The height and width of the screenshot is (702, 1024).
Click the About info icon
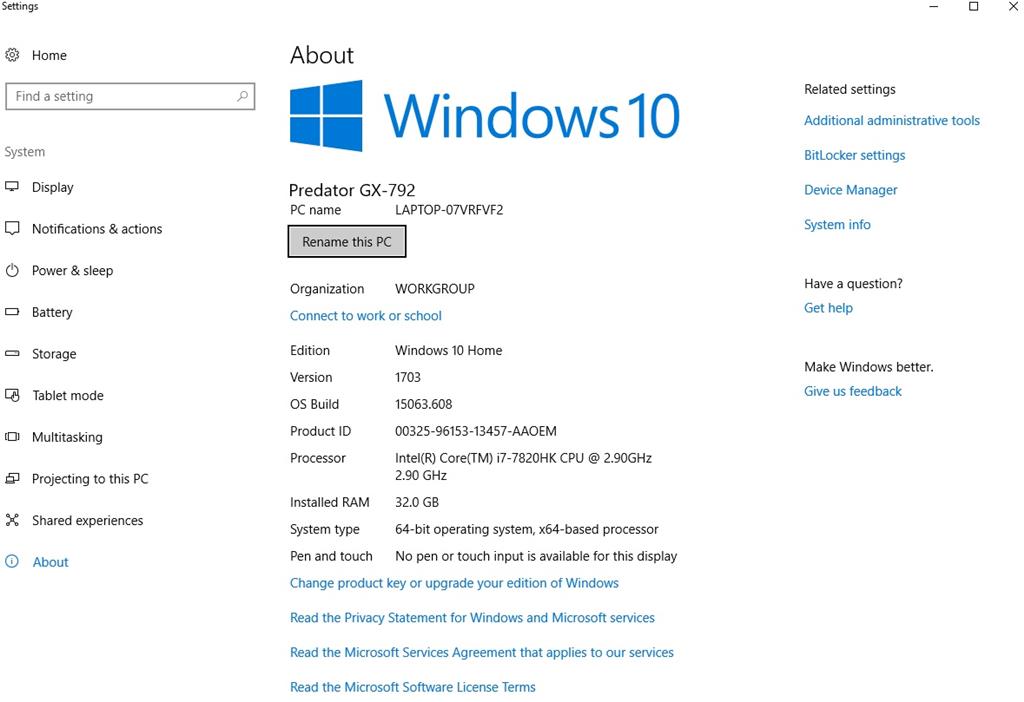point(12,562)
